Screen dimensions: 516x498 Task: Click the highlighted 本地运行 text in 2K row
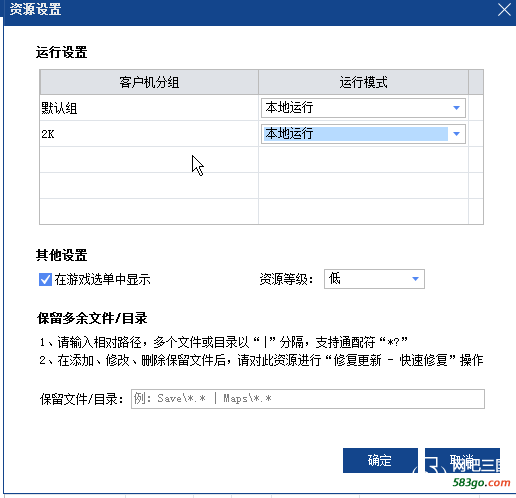[289, 134]
